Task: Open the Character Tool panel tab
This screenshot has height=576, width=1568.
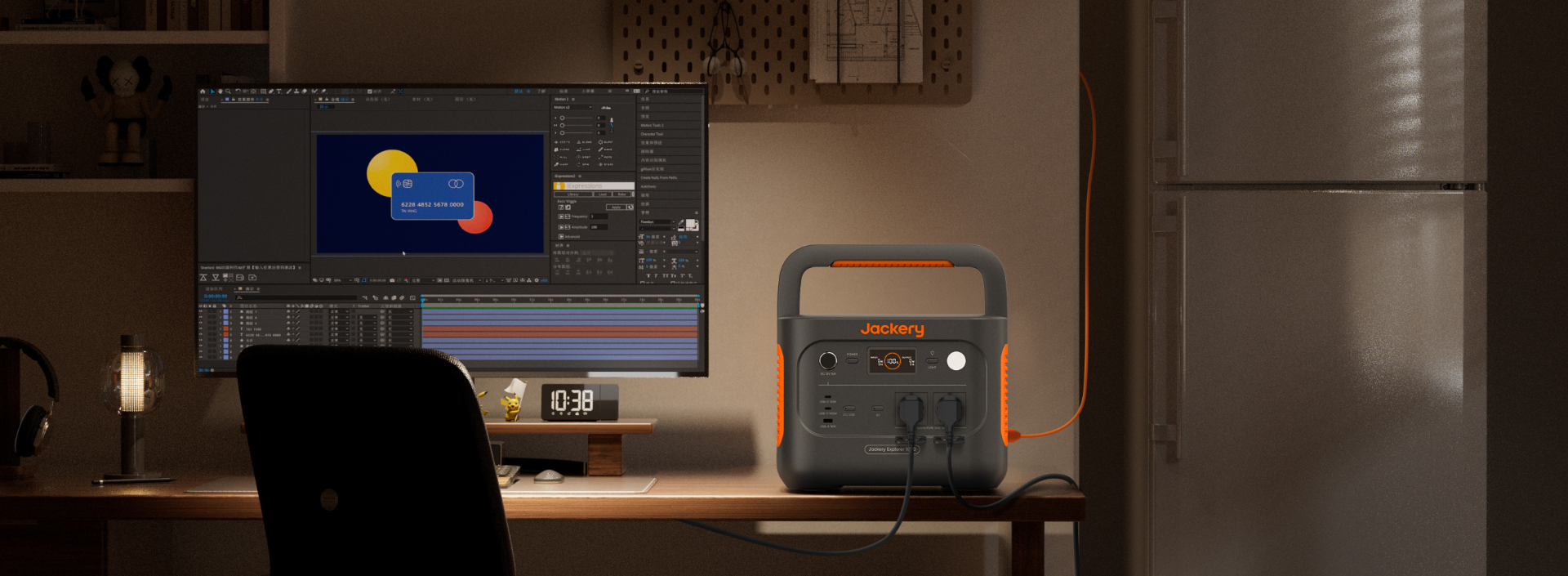Action: pyautogui.click(x=653, y=134)
